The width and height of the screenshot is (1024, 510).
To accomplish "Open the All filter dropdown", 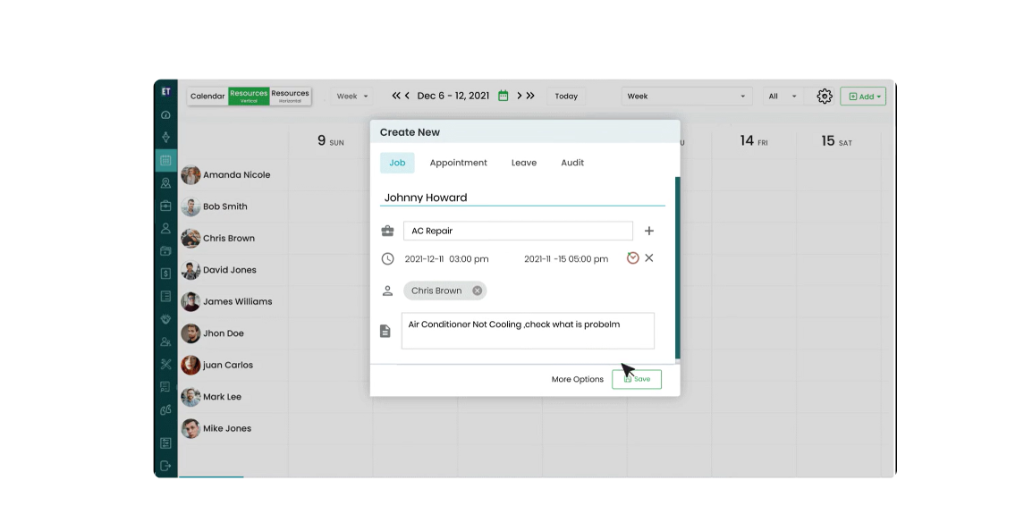I will (x=782, y=96).
